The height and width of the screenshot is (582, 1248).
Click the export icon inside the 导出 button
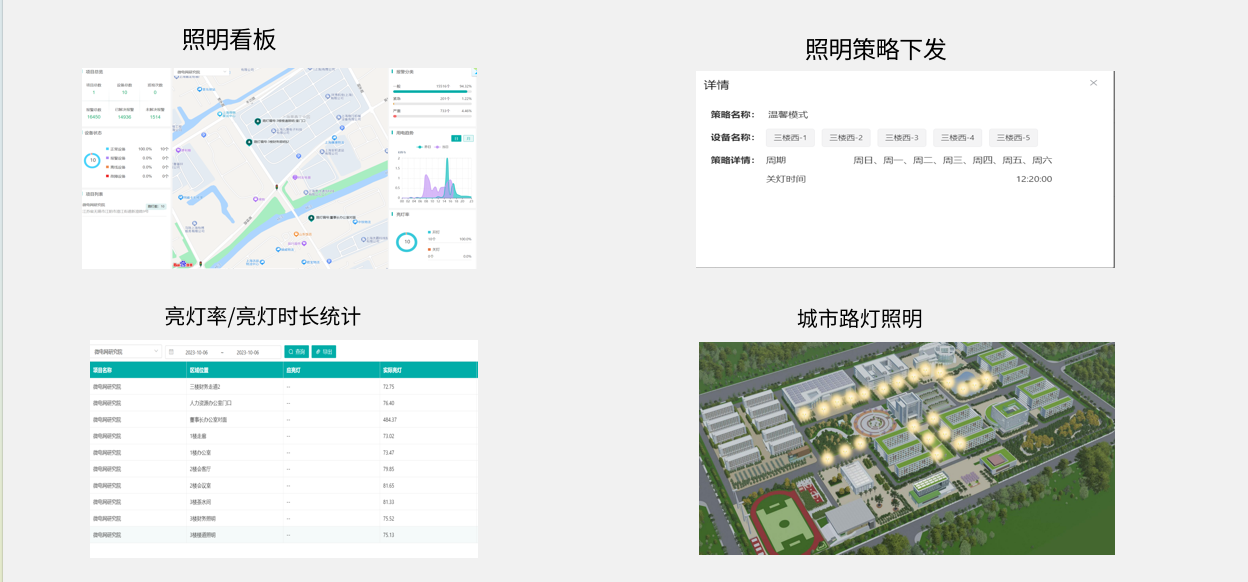click(x=317, y=352)
